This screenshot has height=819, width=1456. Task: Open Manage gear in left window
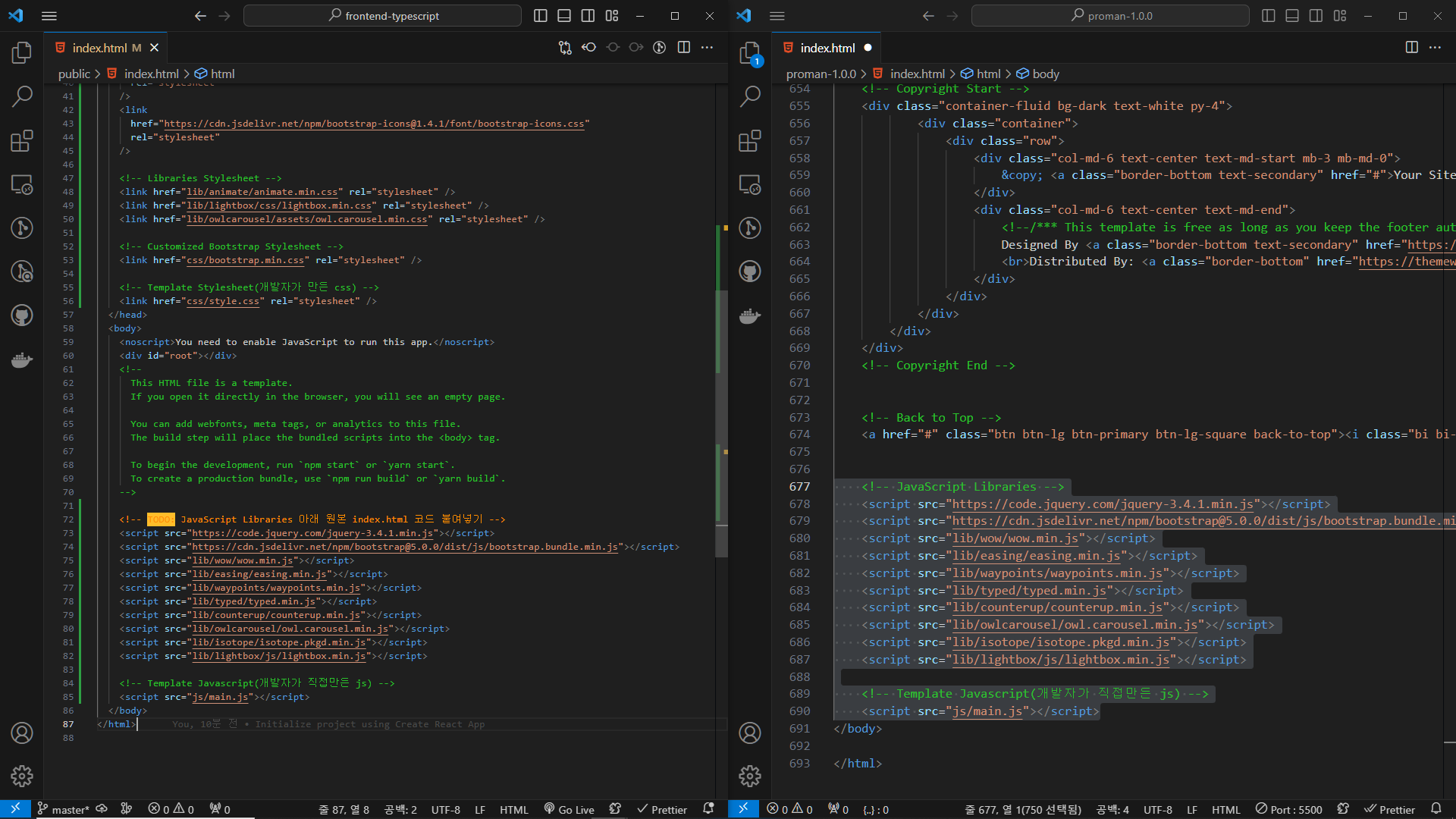(22, 776)
